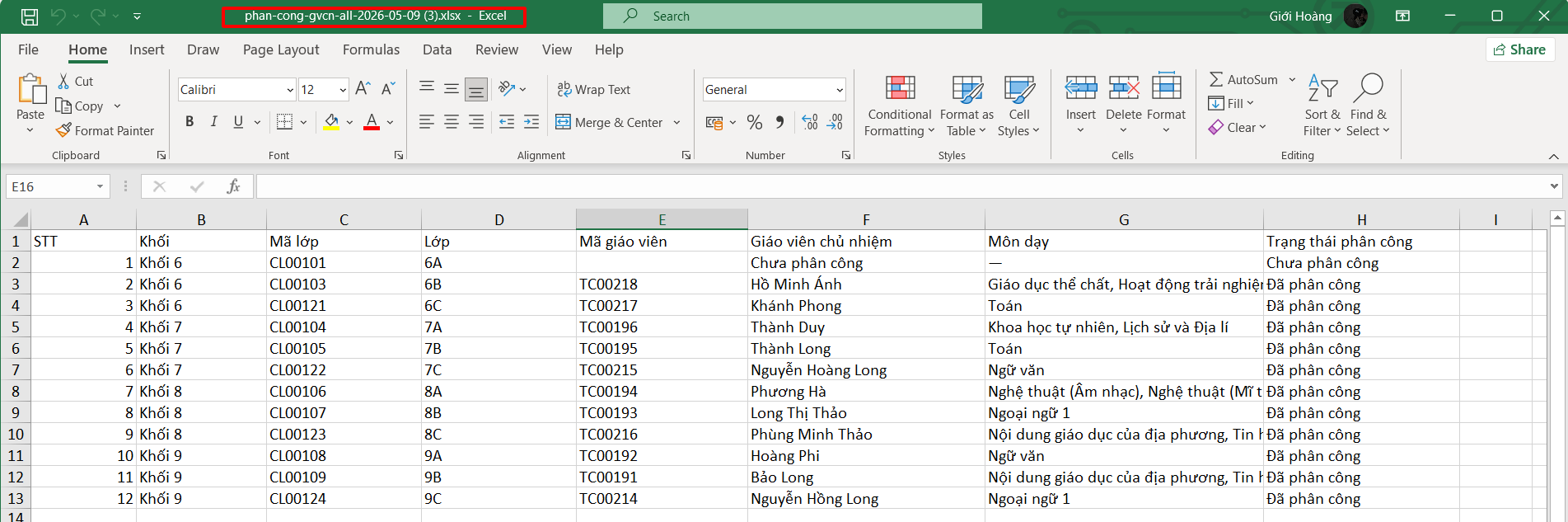Open Sort & Filter options

(1322, 106)
